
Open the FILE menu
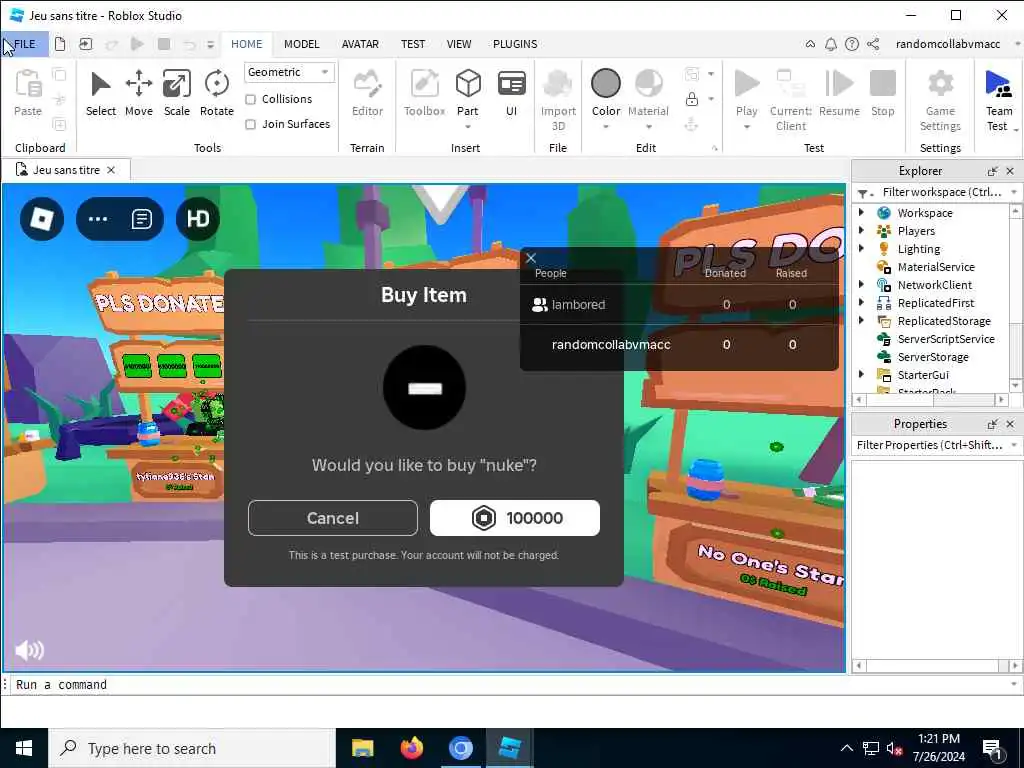point(25,44)
